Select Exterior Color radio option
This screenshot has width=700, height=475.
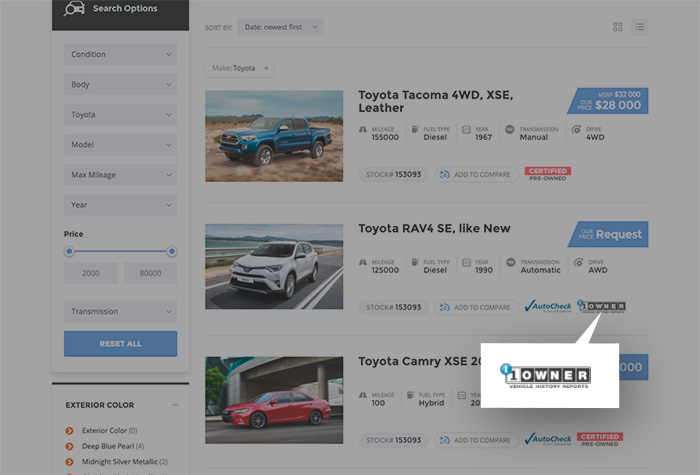click(70, 430)
